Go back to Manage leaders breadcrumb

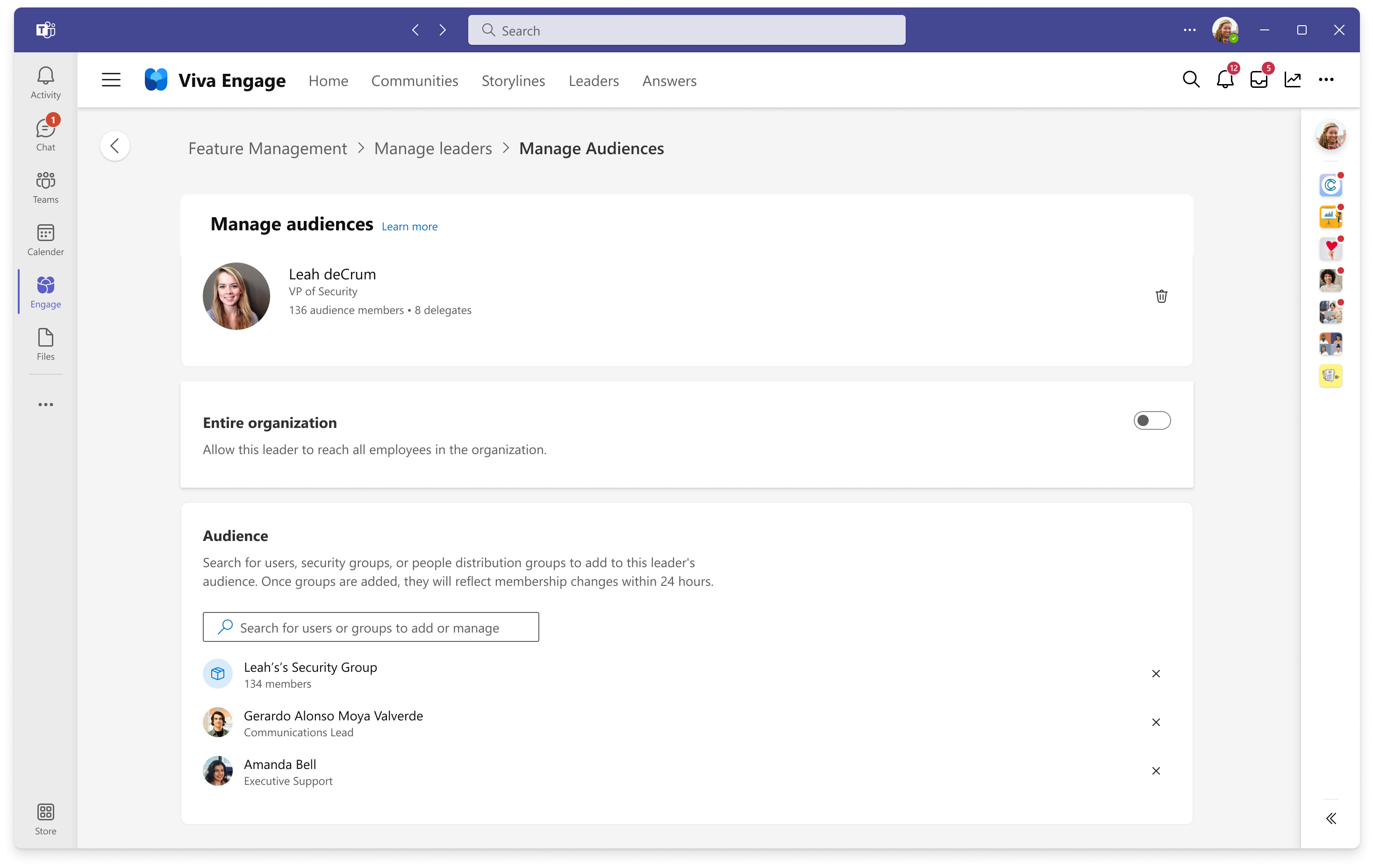(433, 148)
